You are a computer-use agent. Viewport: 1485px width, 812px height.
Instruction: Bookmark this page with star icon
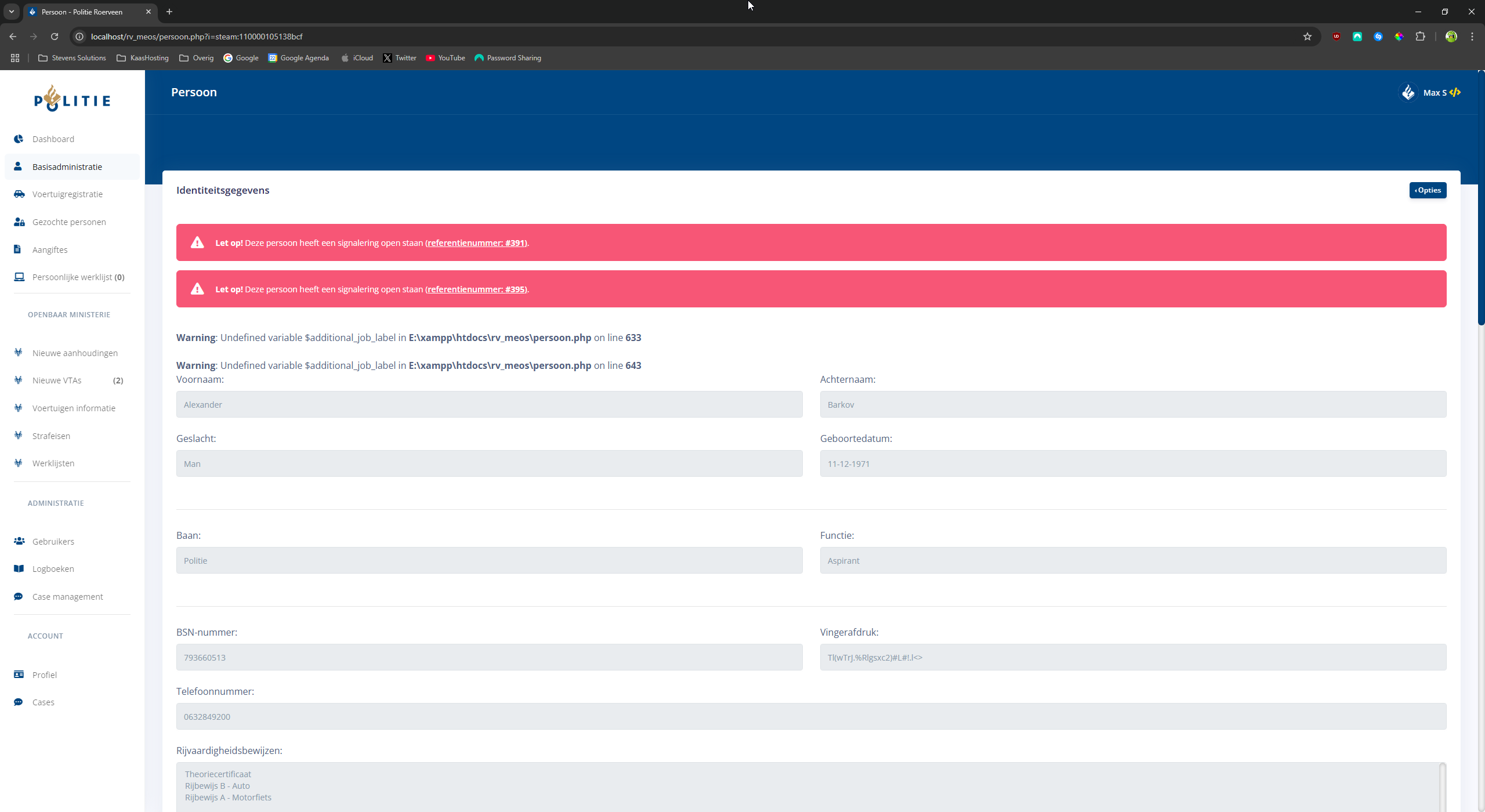(1307, 37)
